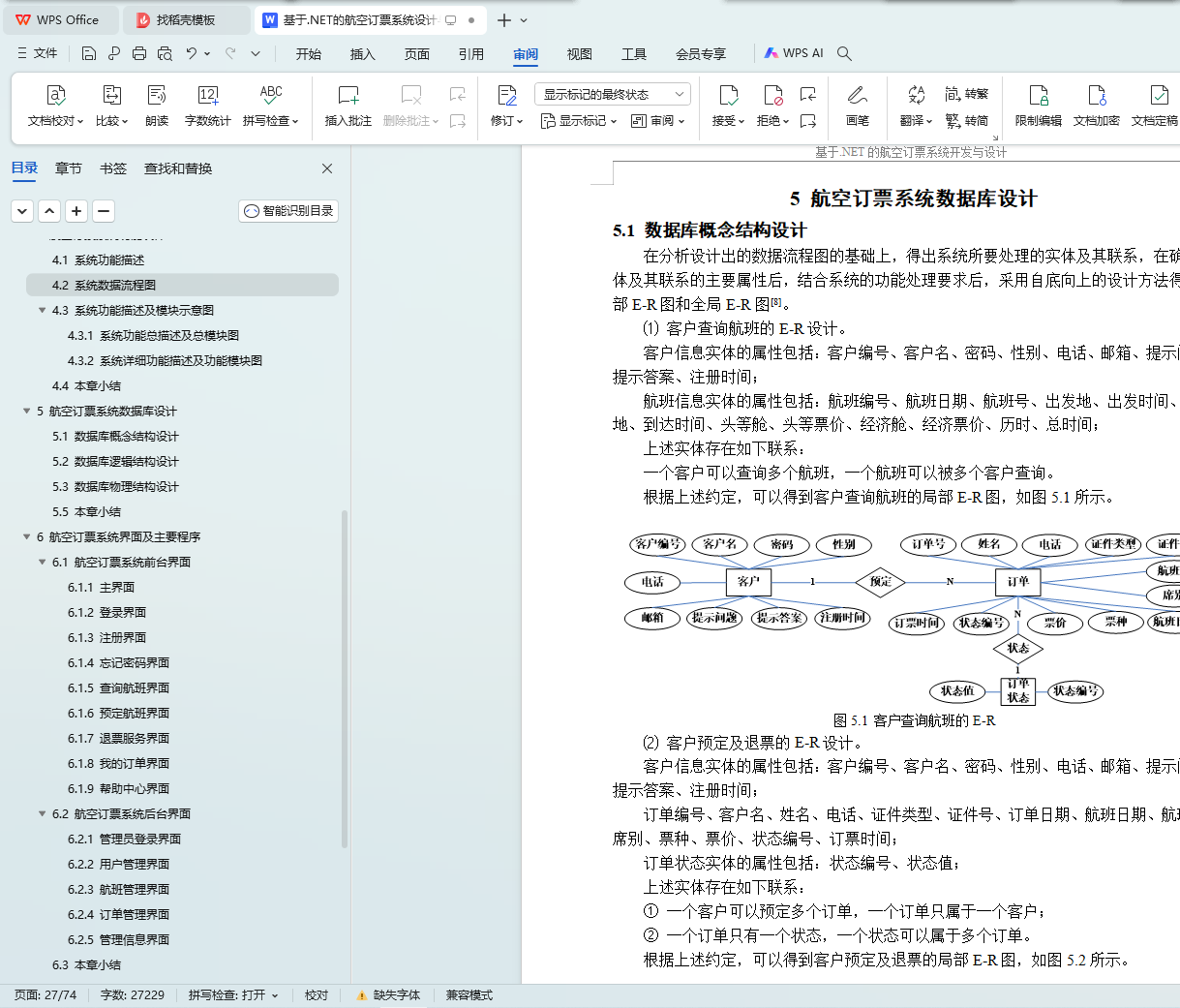Add a new tab with plus button
1180x1008 pixels.
[504, 19]
